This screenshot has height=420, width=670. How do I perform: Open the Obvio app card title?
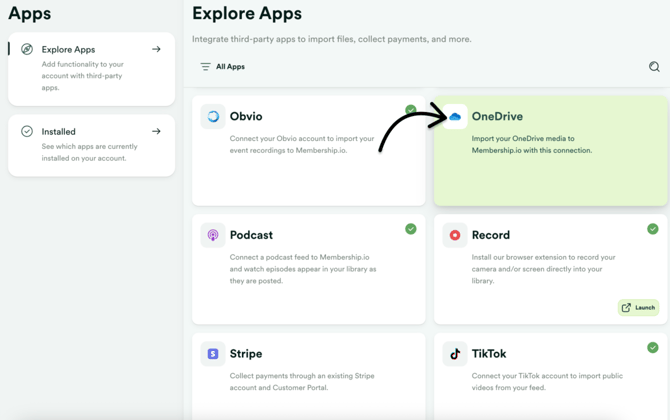[246, 116]
